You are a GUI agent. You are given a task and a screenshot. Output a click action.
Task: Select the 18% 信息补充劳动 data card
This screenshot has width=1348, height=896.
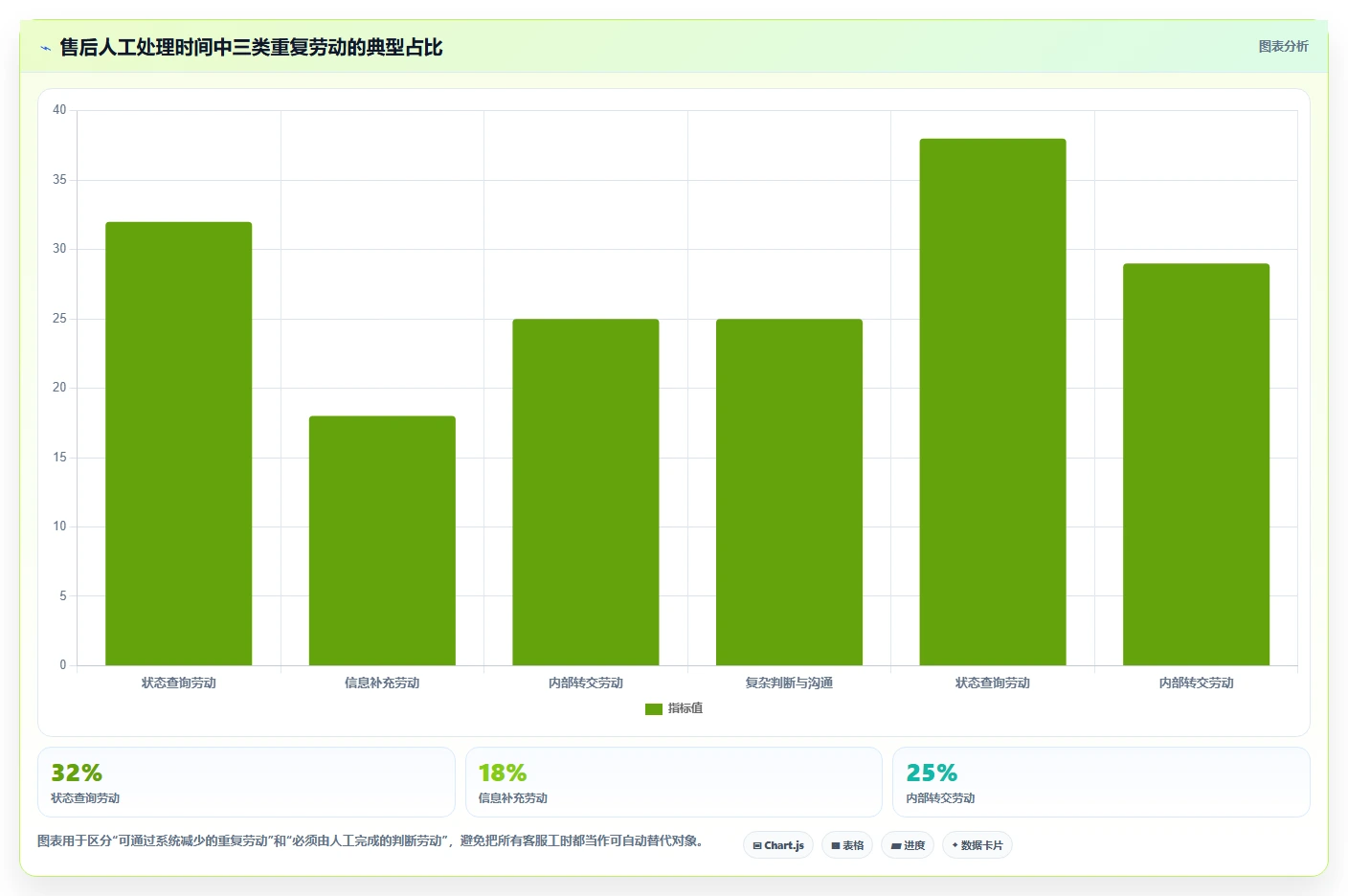(x=674, y=782)
